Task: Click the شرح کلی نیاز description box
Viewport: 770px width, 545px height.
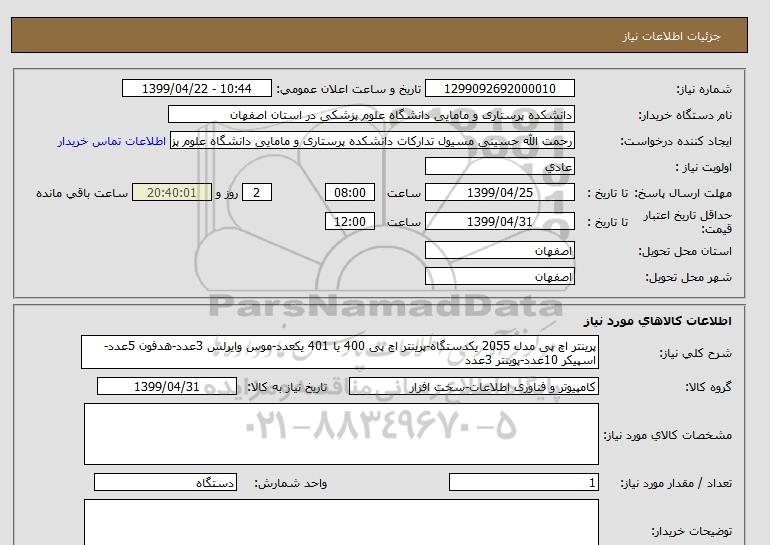Action: pos(340,353)
